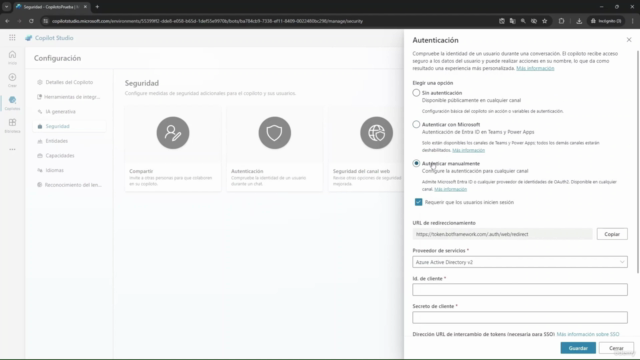Click the URL de redireccionamiento field
Screen dimensions: 640x360
[x=502, y=234]
